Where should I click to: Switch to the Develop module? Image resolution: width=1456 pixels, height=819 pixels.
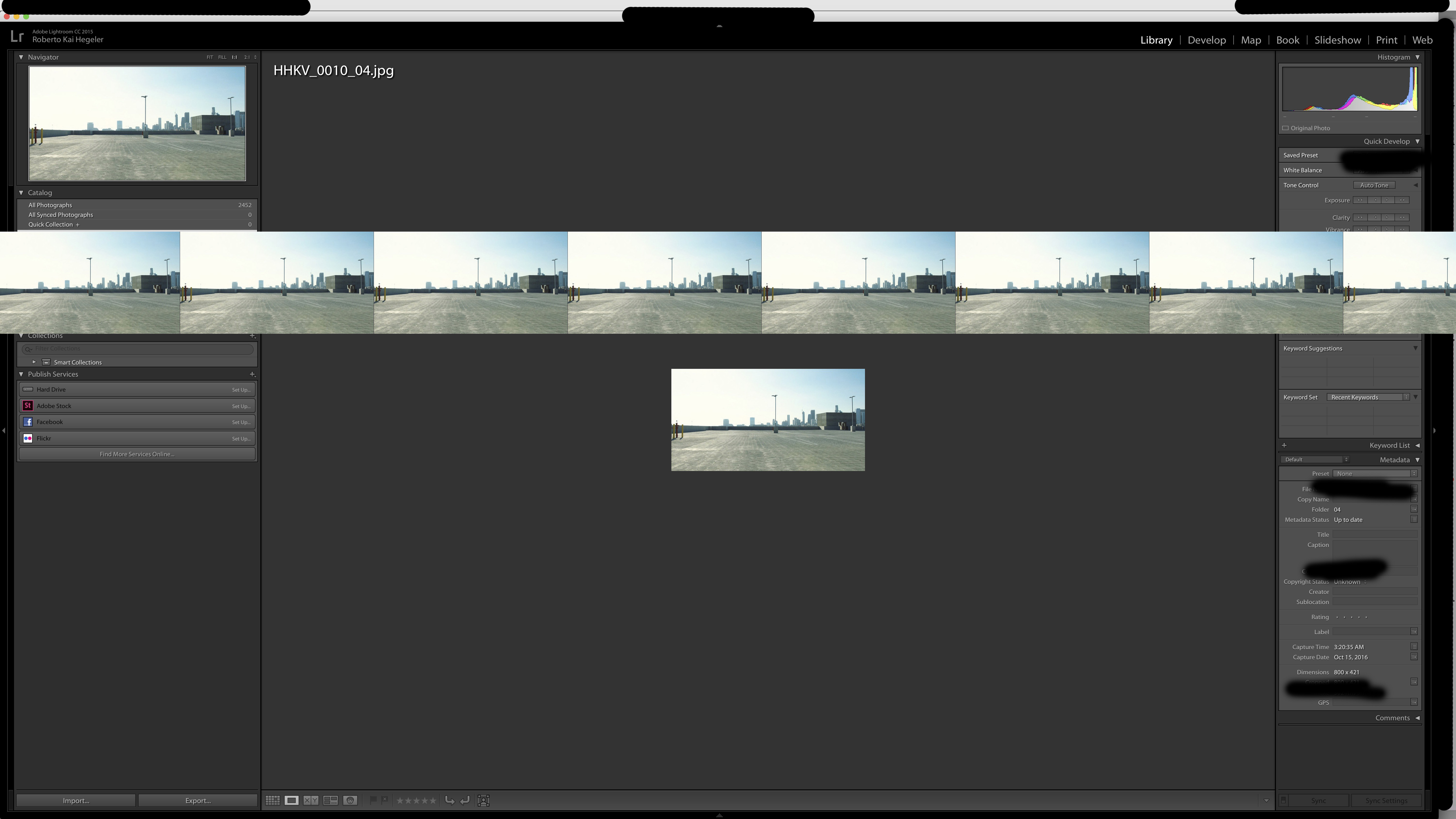click(x=1207, y=40)
